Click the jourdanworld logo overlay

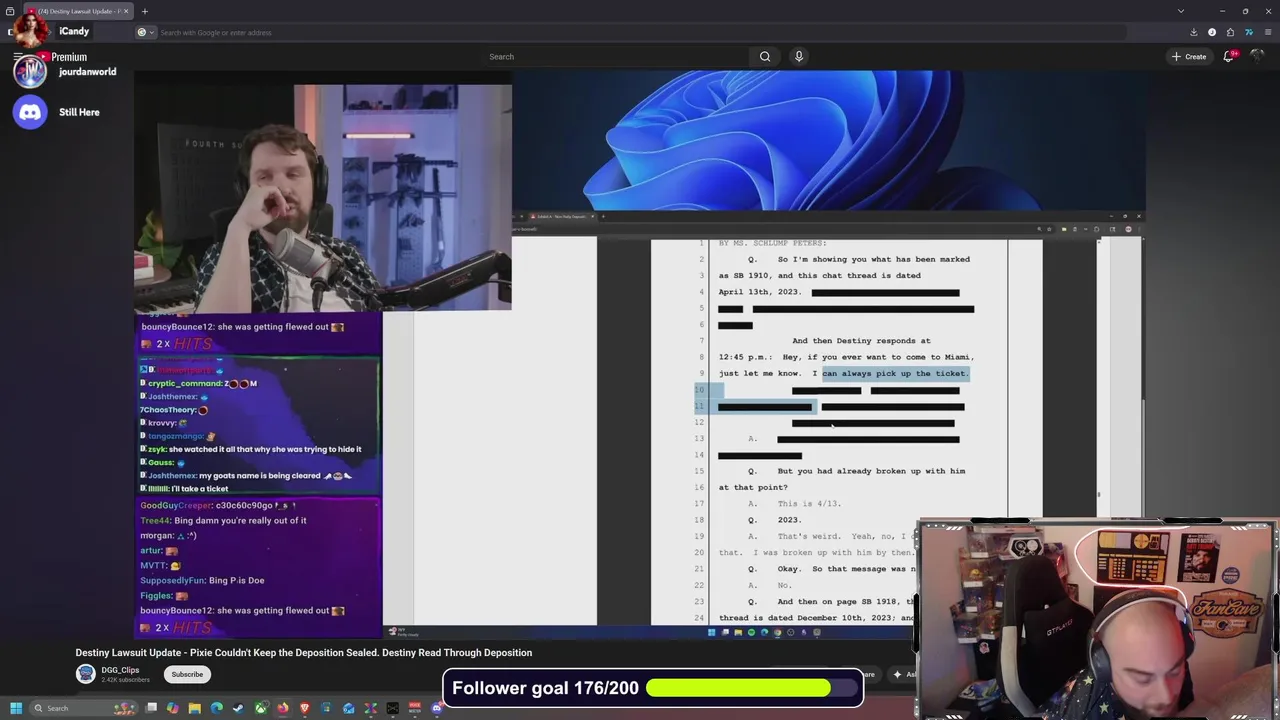[30, 71]
